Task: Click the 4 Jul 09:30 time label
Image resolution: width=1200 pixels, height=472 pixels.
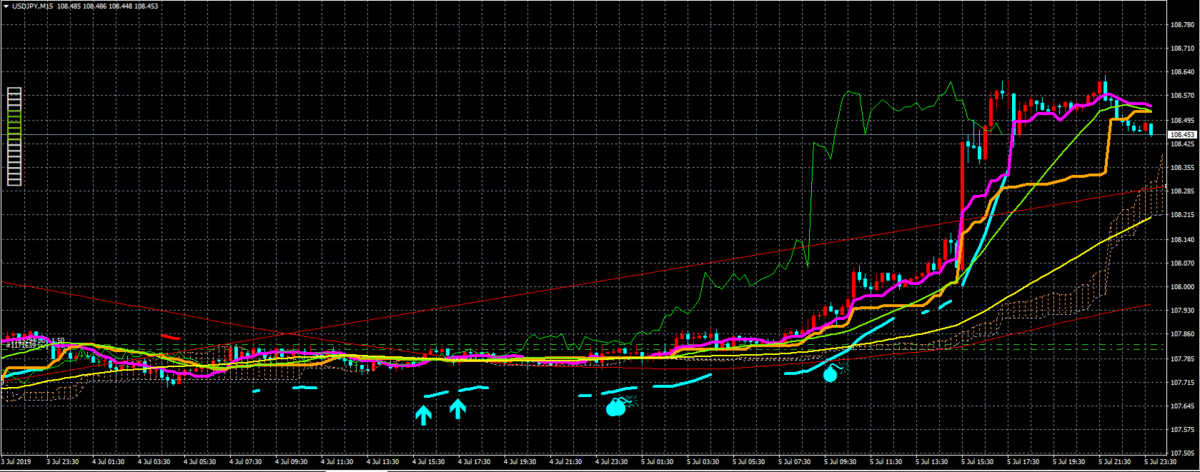Action: (x=292, y=462)
